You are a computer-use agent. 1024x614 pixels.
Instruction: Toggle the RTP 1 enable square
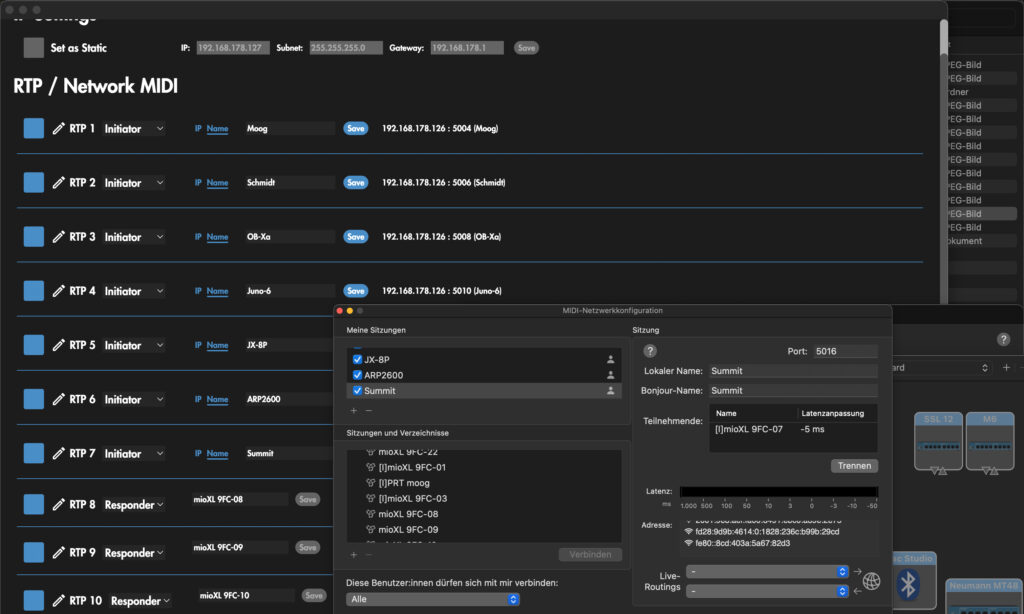pyautogui.click(x=34, y=129)
